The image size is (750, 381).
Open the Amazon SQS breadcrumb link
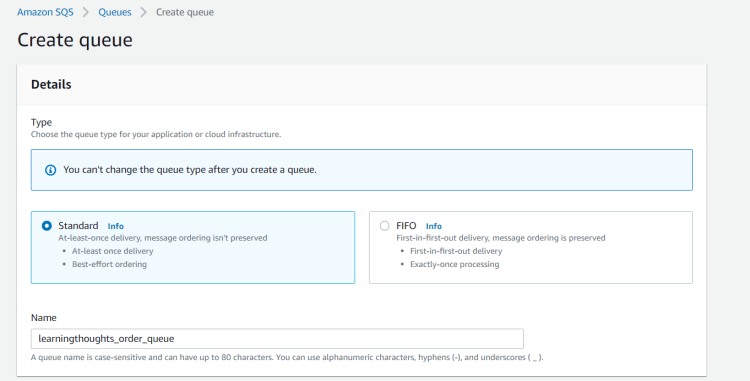point(45,12)
